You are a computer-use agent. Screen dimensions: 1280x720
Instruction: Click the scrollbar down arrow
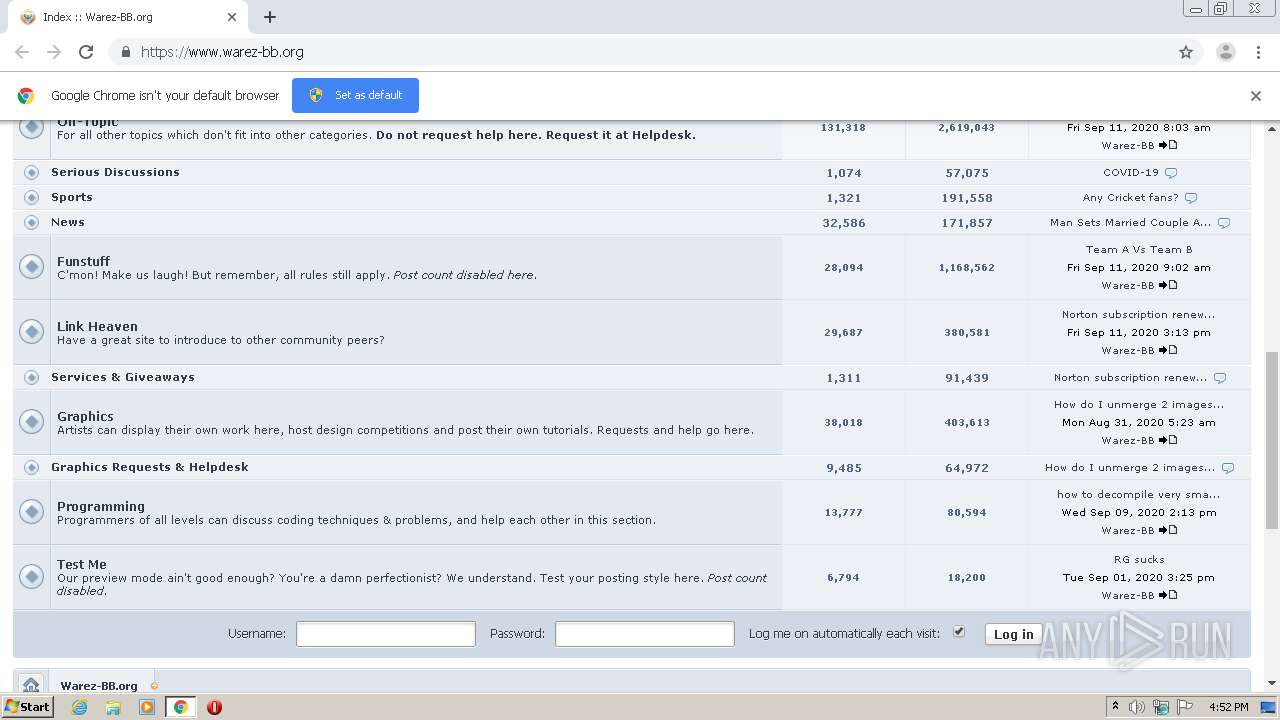tap(1272, 683)
